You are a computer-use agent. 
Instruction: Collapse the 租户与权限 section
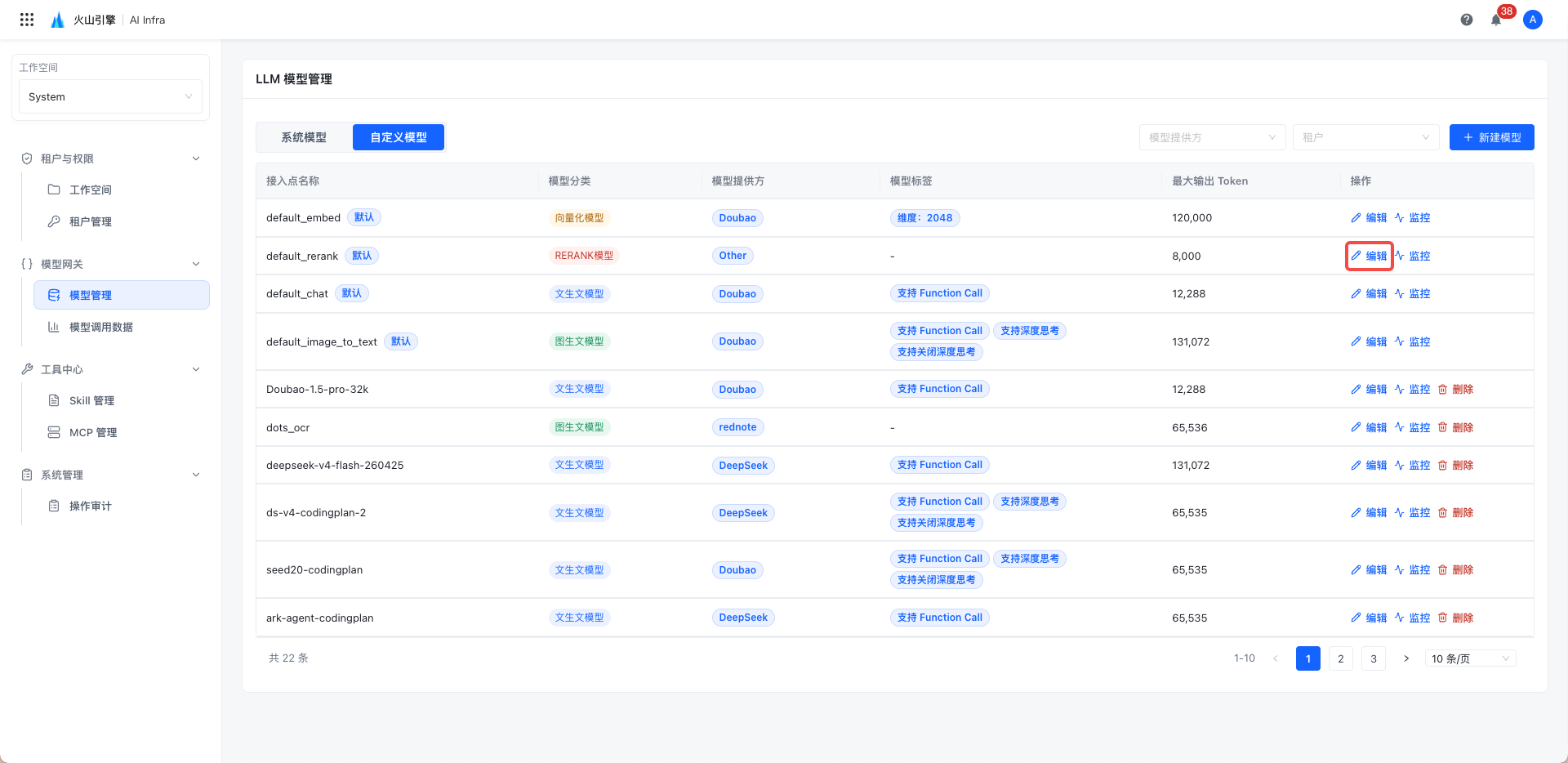click(x=196, y=158)
